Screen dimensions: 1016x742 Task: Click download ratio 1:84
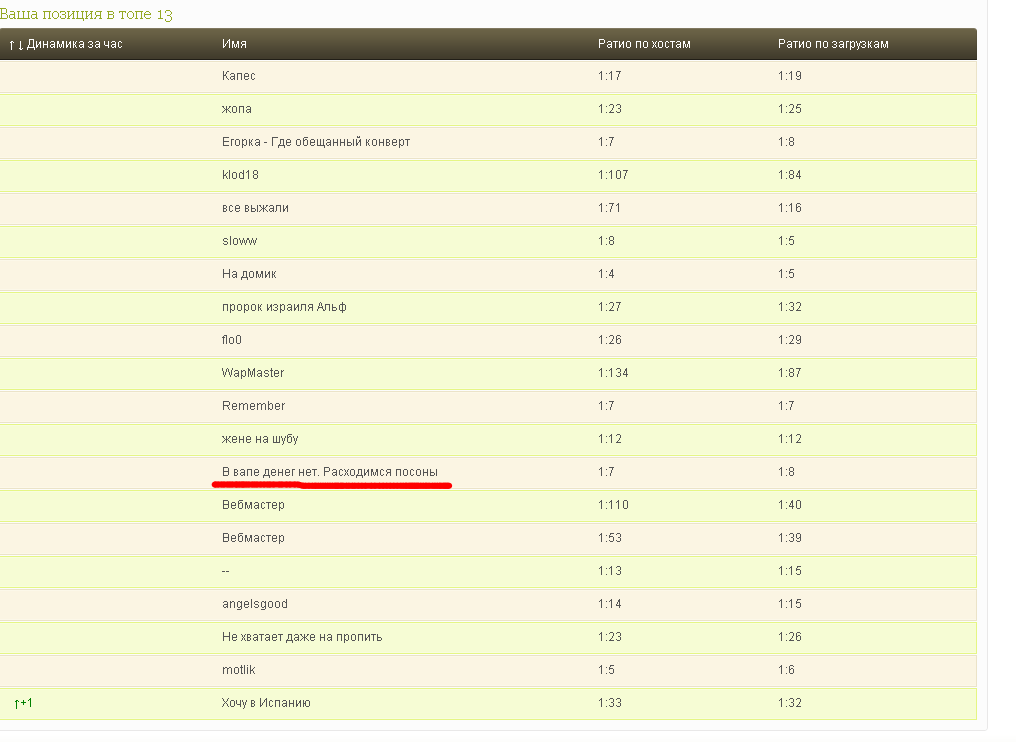(789, 175)
